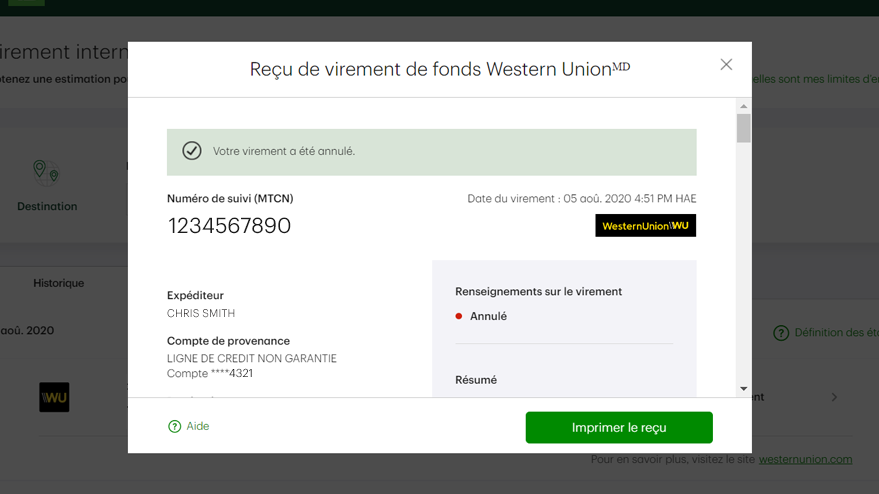
Task: Select the Historique tab
Action: tap(58, 283)
